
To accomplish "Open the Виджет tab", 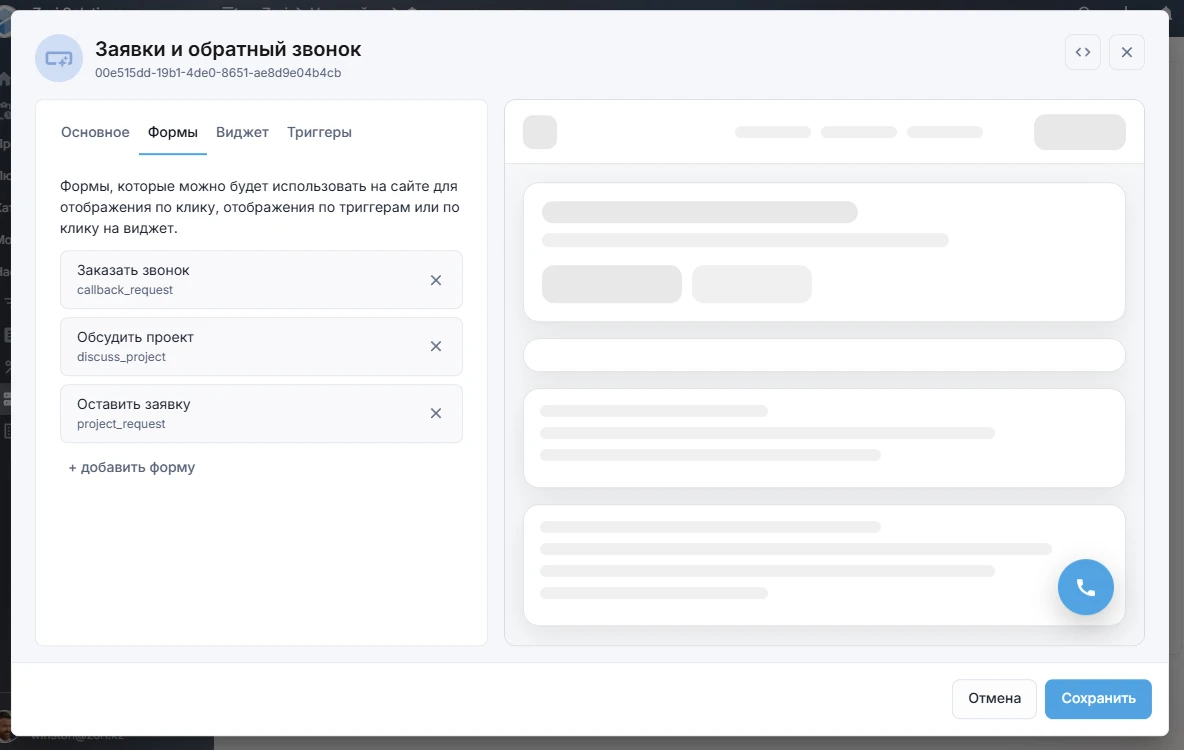I will click(x=242, y=132).
